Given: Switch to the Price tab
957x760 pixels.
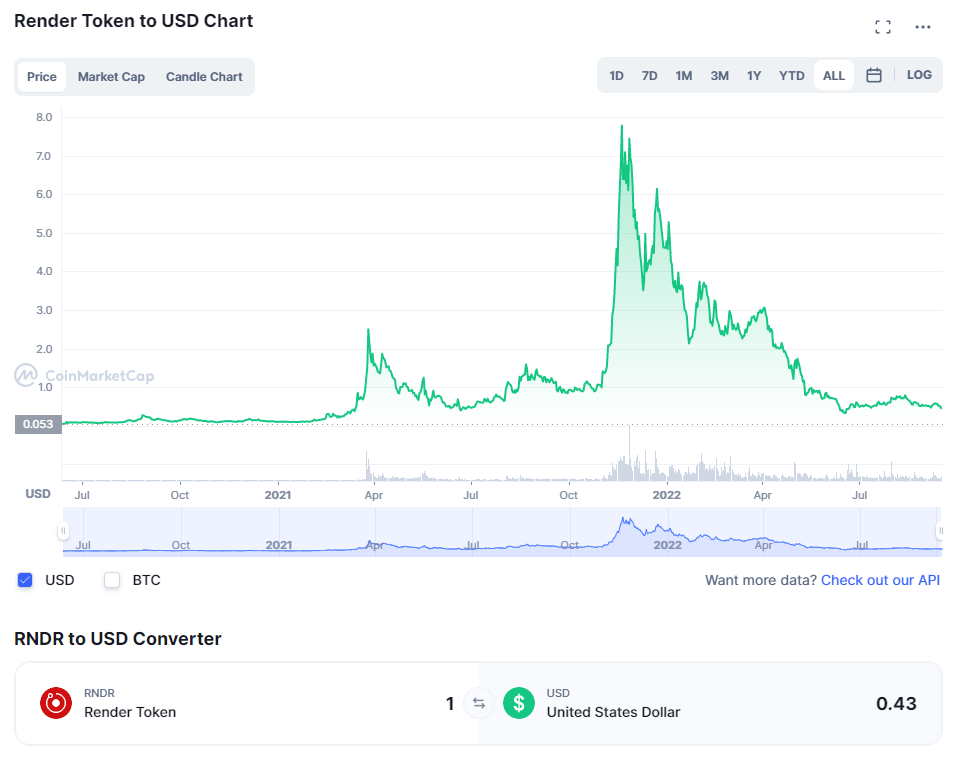Looking at the screenshot, I should point(42,77).
